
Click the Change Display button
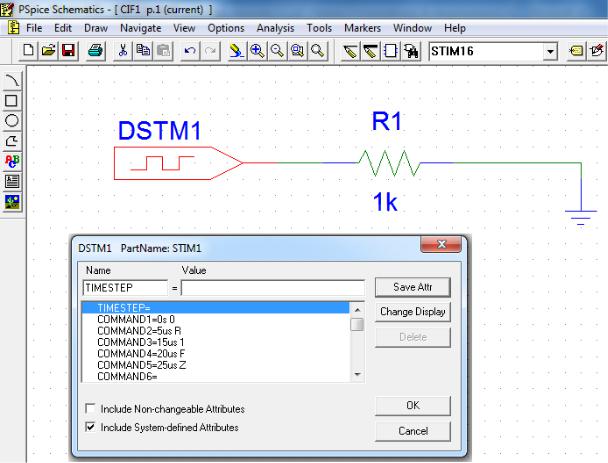[413, 312]
